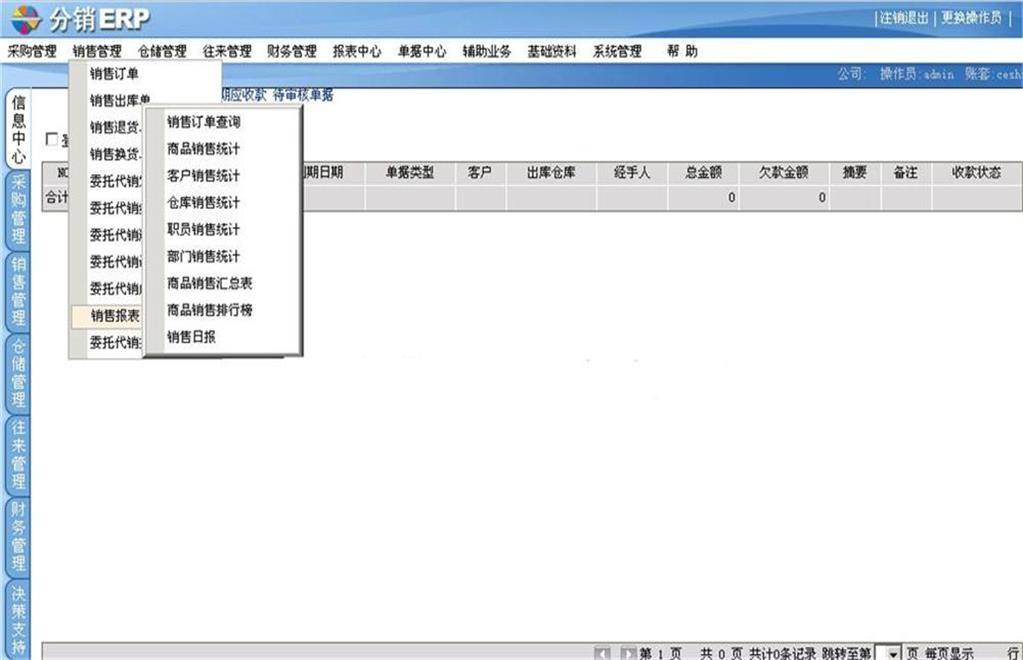1023x660 pixels.
Task: Select 商品销售排行榜 in the submenu
Action: pyautogui.click(x=209, y=310)
